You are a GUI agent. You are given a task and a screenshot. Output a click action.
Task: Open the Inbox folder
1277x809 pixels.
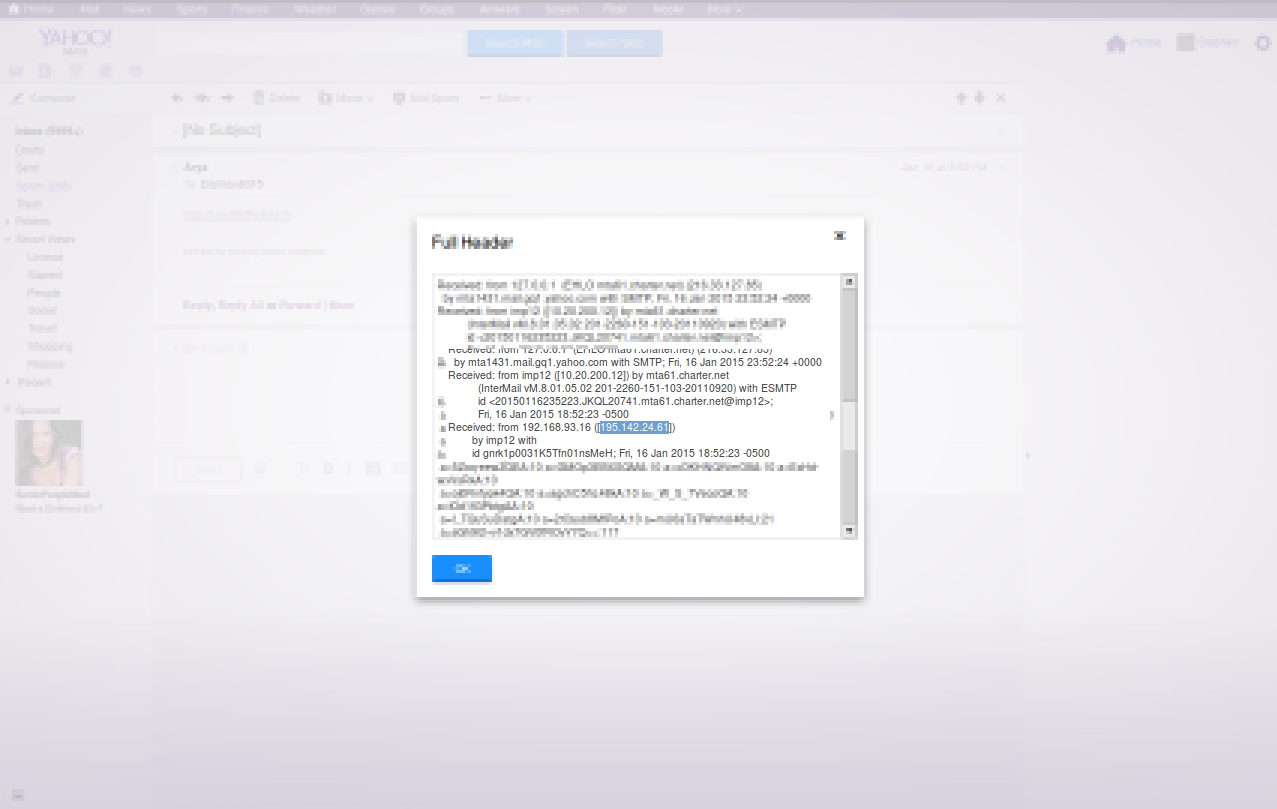tap(48, 131)
